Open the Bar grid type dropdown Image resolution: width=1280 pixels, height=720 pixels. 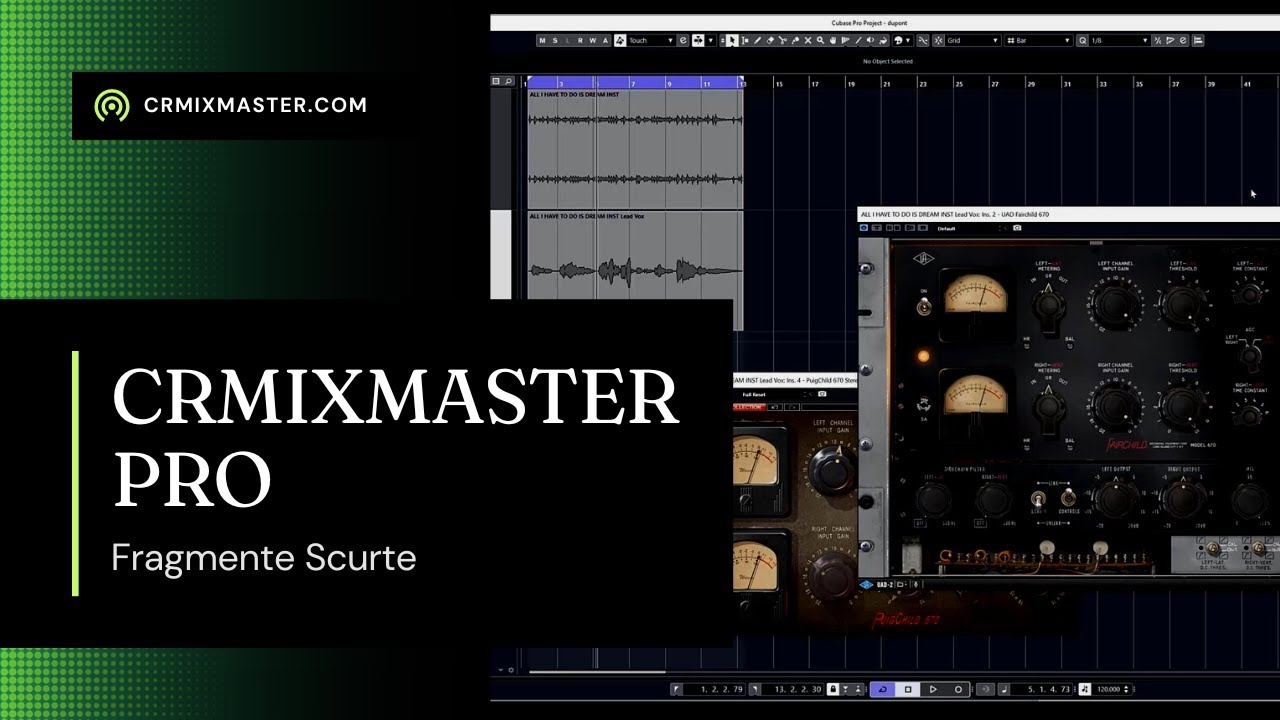tap(1037, 40)
